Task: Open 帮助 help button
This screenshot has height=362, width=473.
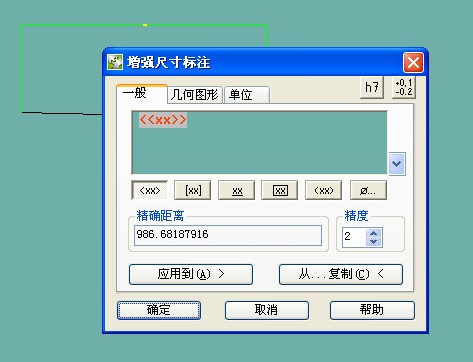Action: pos(372,310)
